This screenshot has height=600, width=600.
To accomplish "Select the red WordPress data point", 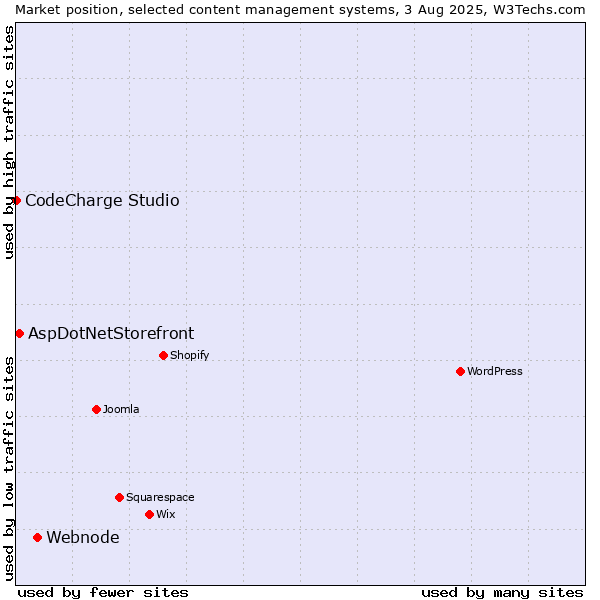I will pos(460,371).
